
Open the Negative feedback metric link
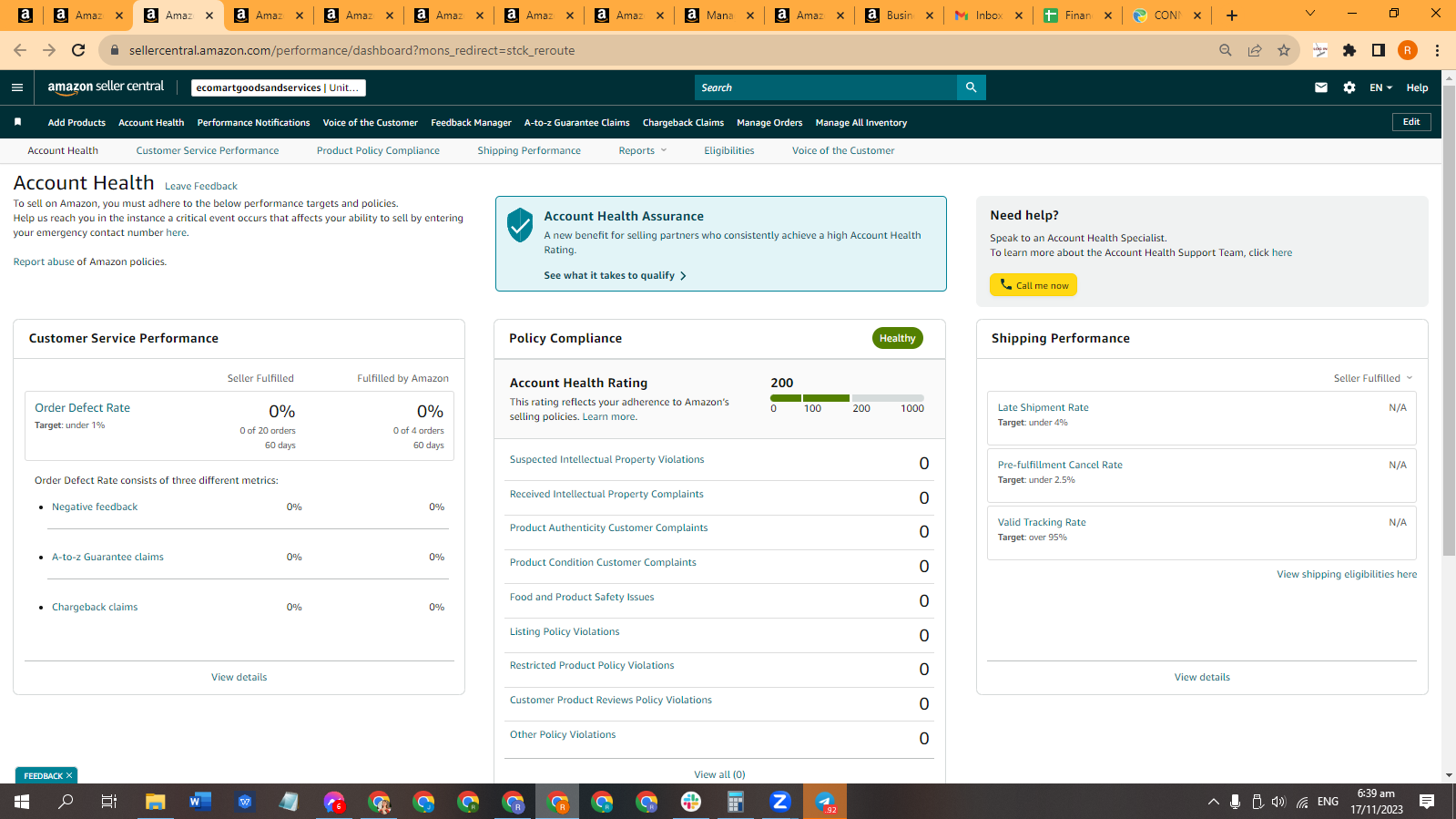click(95, 507)
